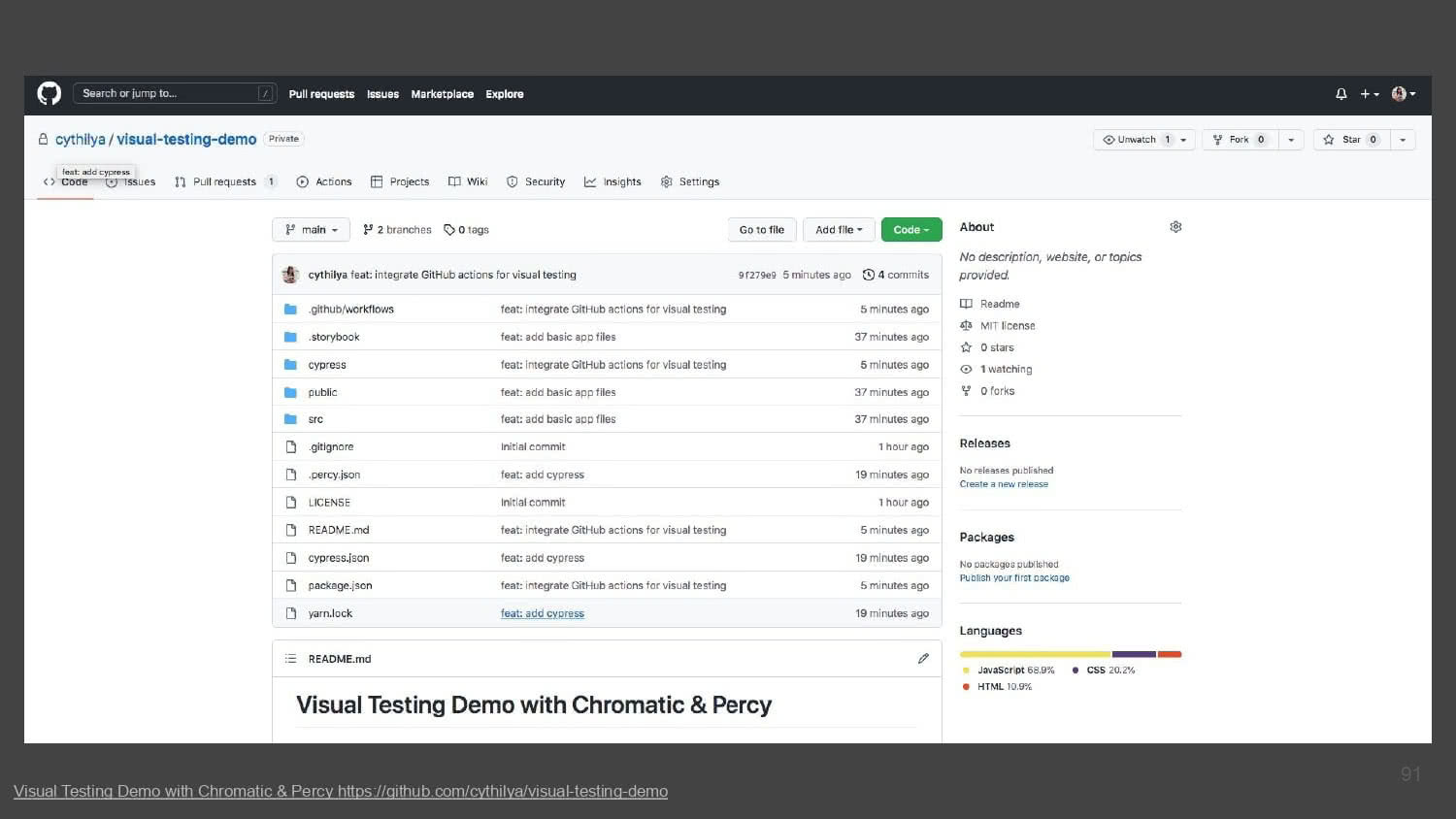Open the LICENSE file
The height and width of the screenshot is (819, 1456).
tap(329, 503)
